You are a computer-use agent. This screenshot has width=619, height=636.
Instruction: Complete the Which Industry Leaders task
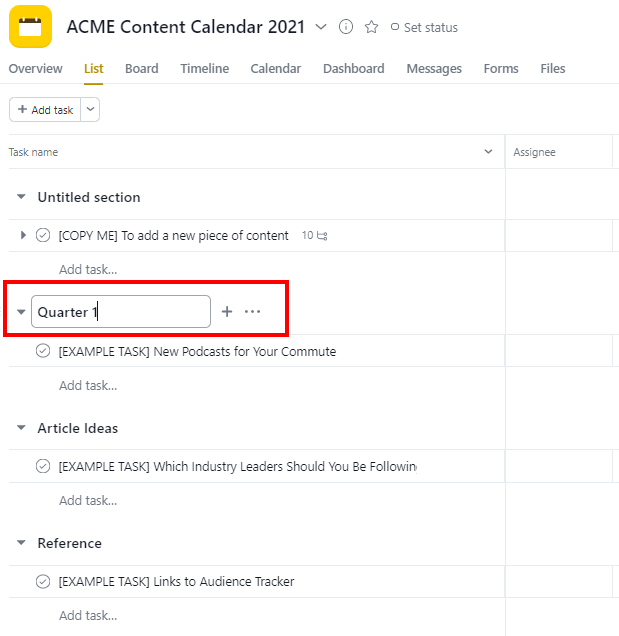[43, 466]
